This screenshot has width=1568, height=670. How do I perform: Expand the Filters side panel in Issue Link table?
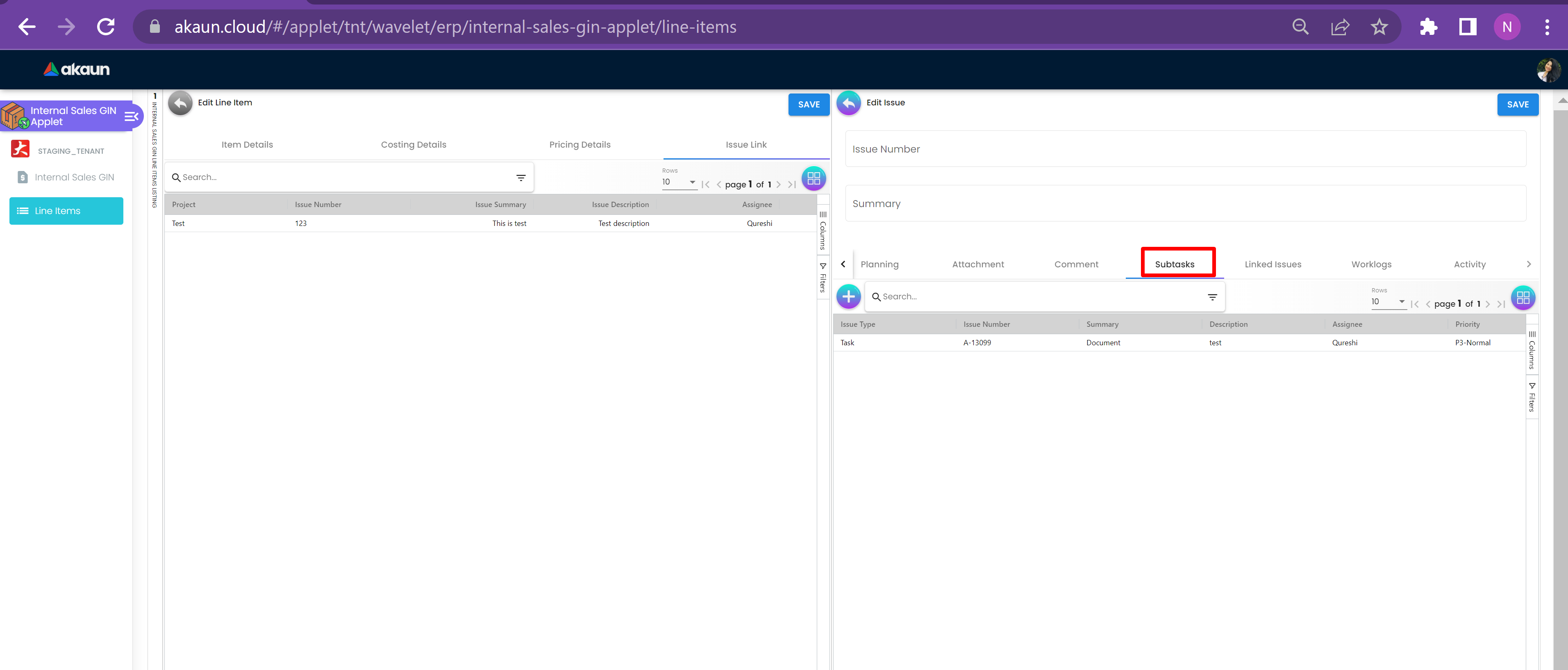pyautogui.click(x=823, y=278)
